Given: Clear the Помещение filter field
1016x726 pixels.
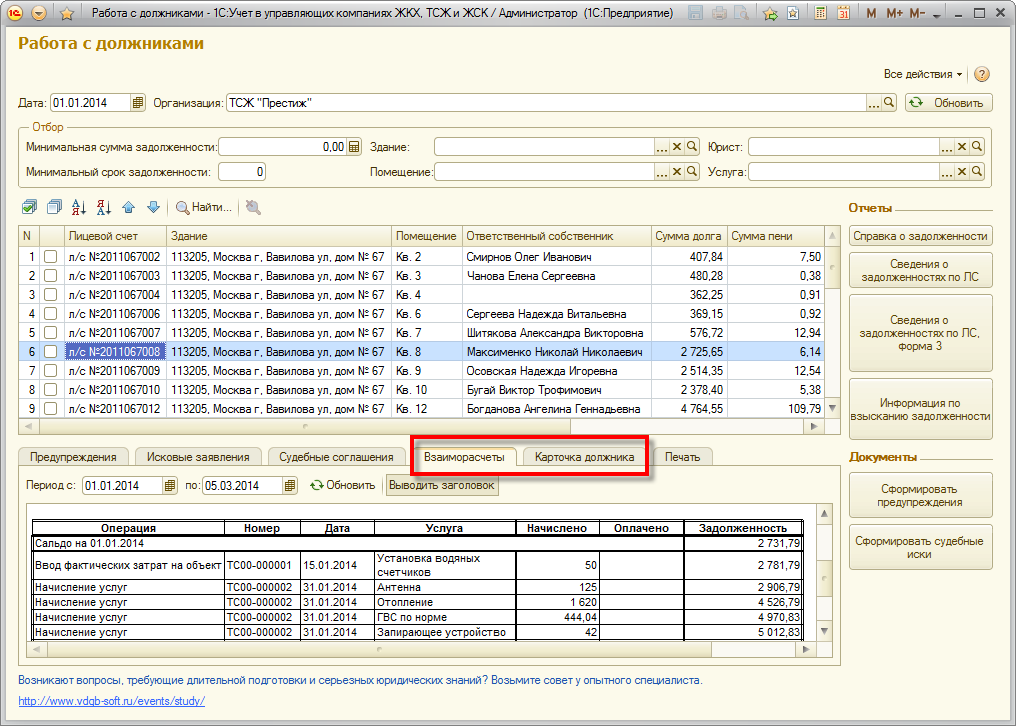Looking at the screenshot, I should [676, 172].
